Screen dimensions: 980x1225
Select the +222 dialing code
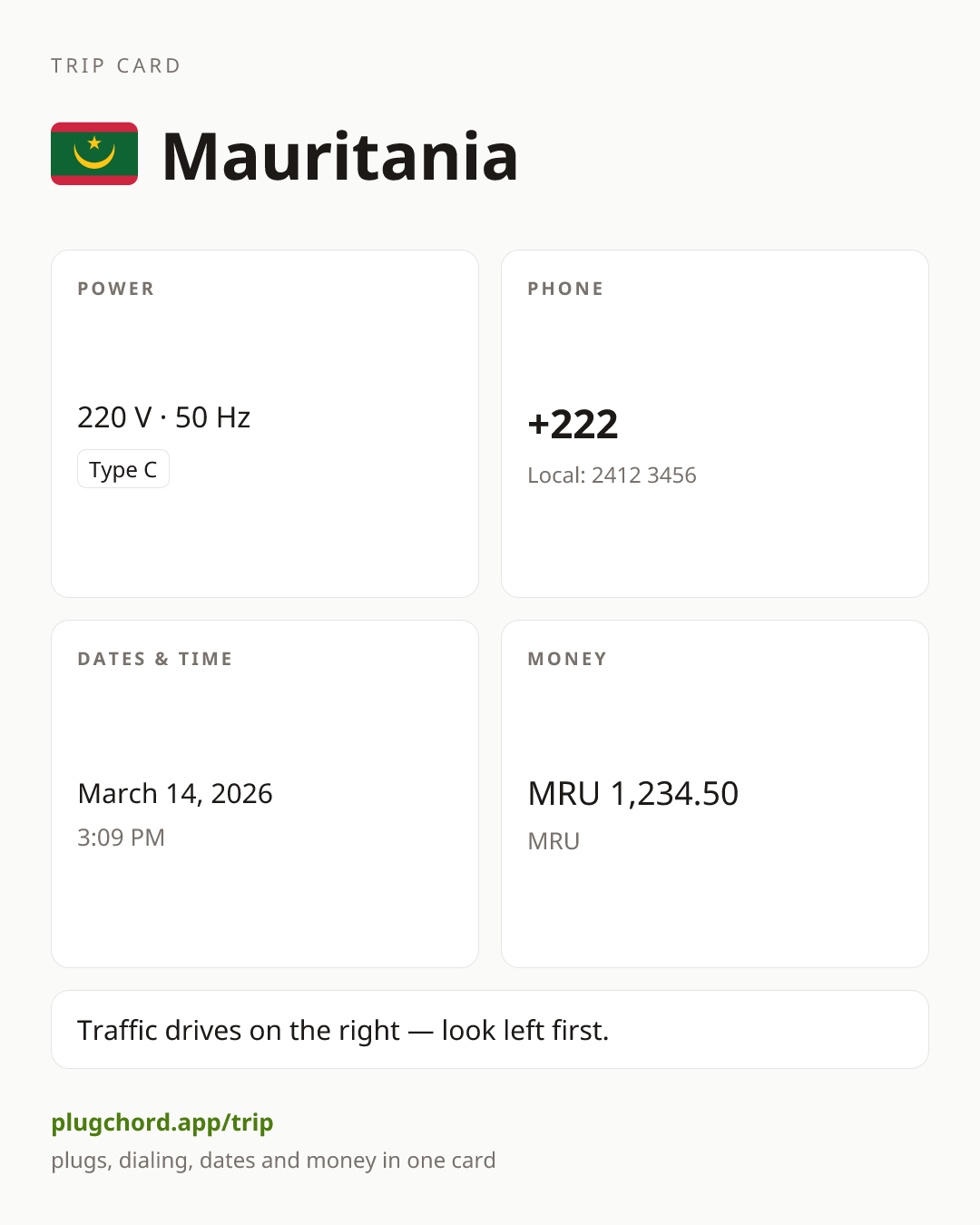coord(573,425)
